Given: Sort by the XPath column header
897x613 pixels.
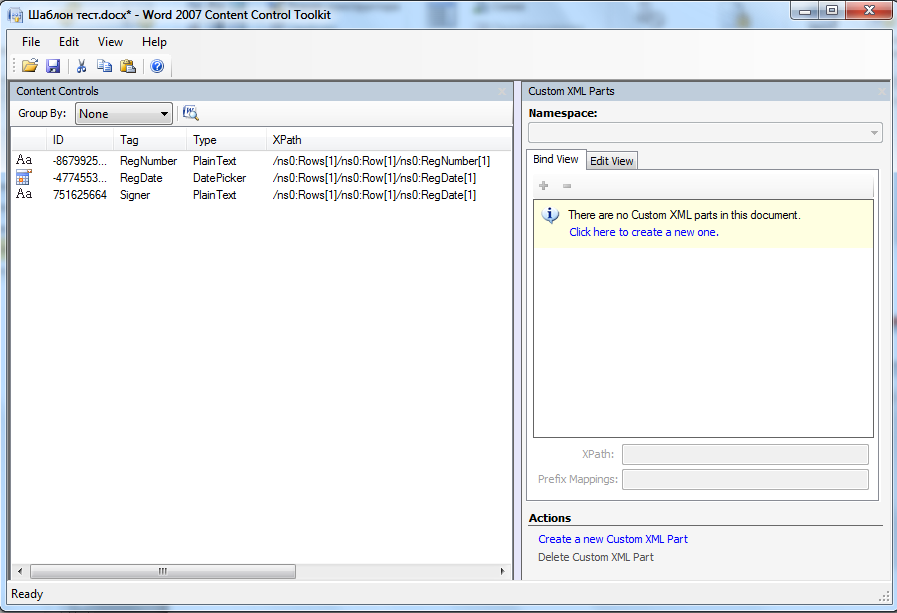Looking at the screenshot, I should (389, 140).
